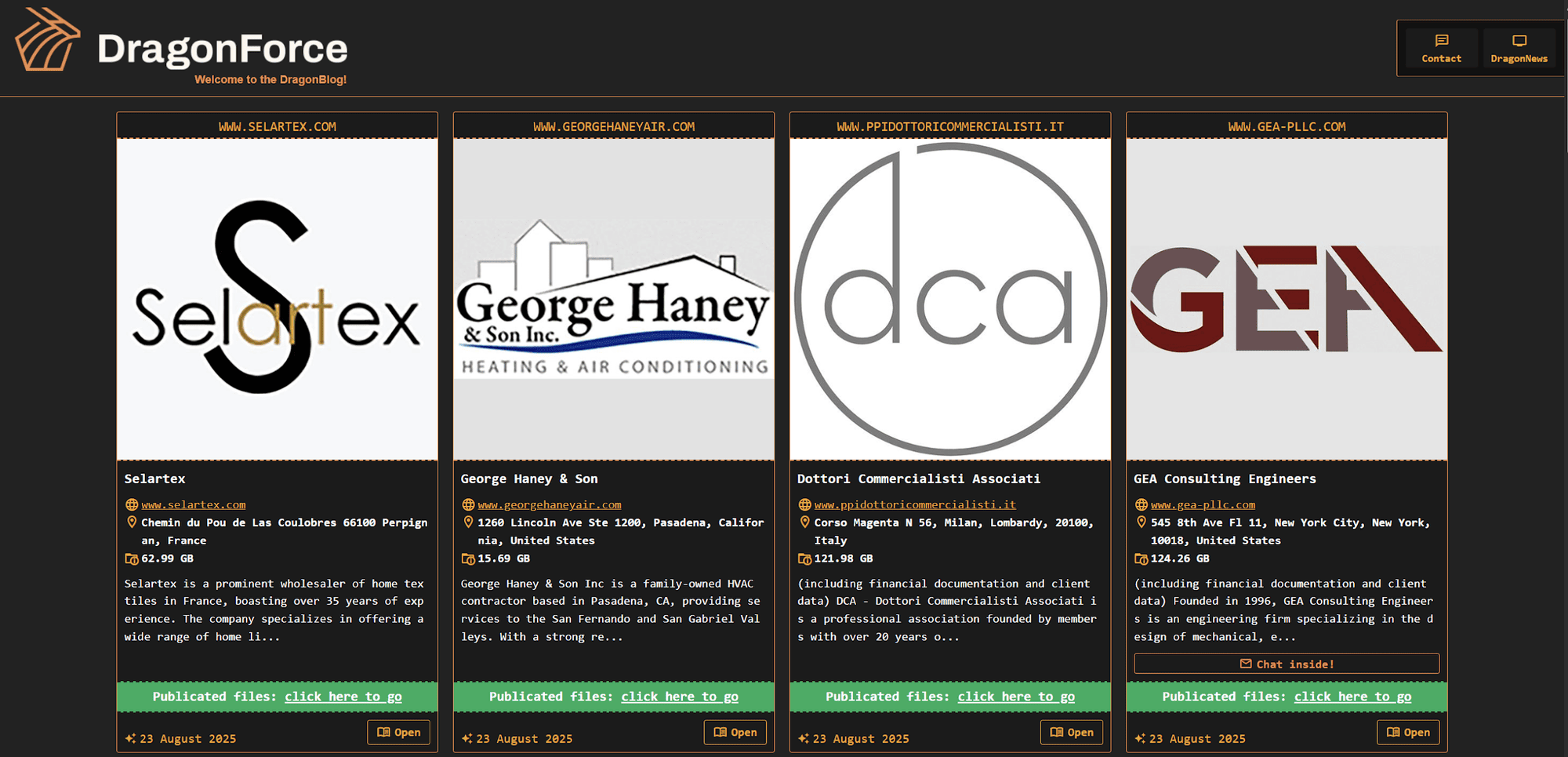Viewport: 1568px width, 757px height.
Task: Select the Selartex logo thumbnail
Action: click(278, 300)
